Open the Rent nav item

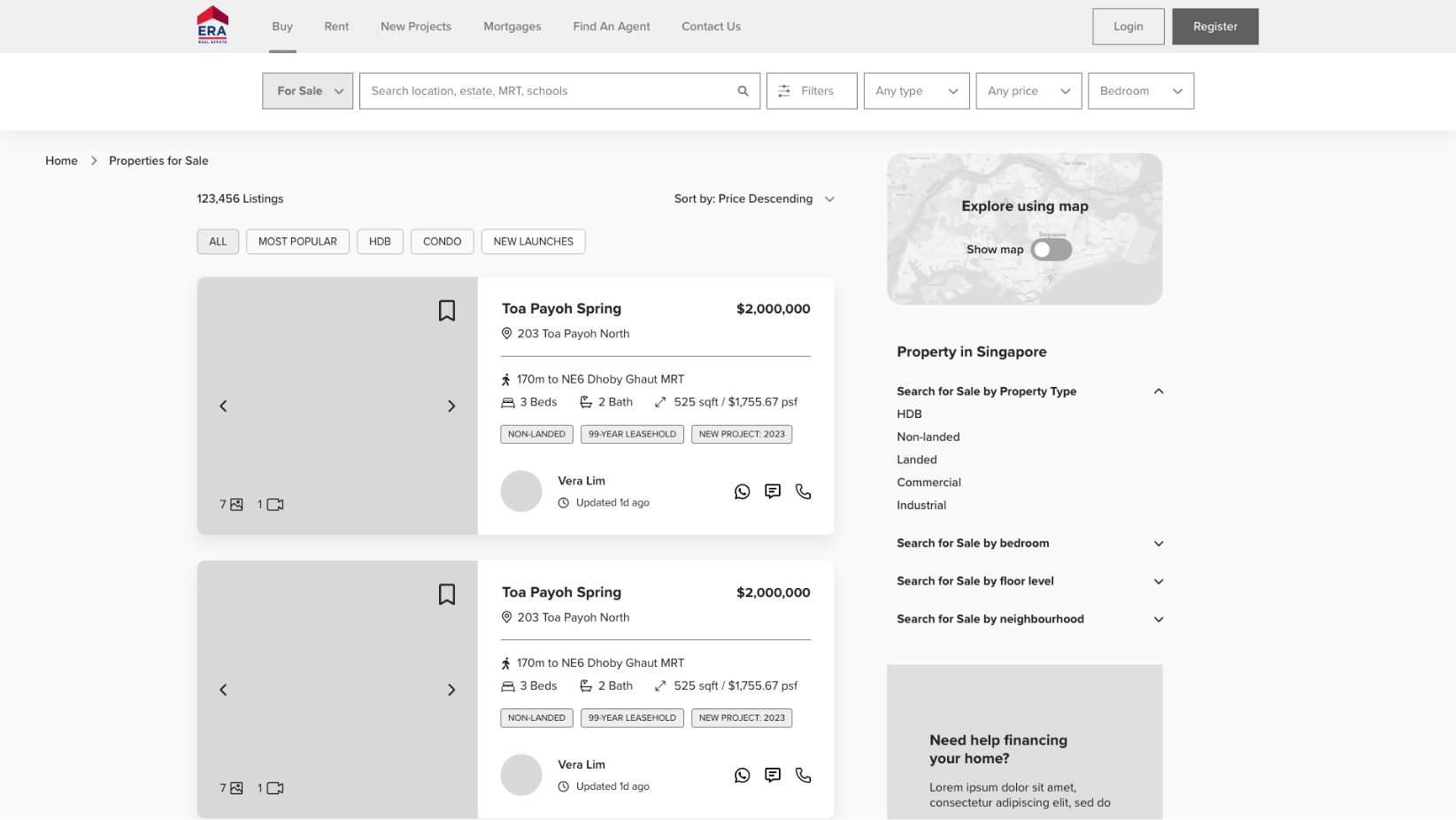[336, 27]
